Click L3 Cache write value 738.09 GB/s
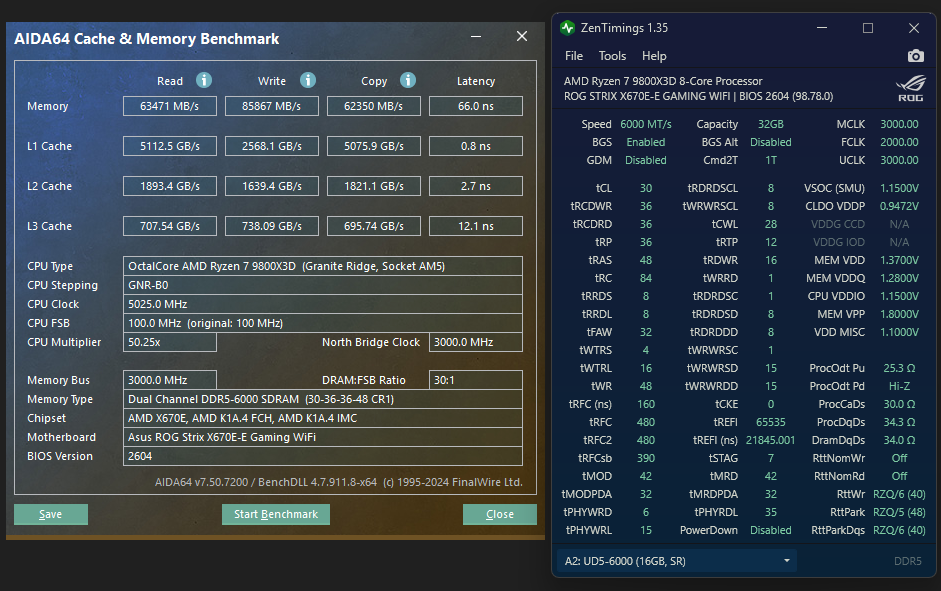The width and height of the screenshot is (941, 591). coord(272,226)
